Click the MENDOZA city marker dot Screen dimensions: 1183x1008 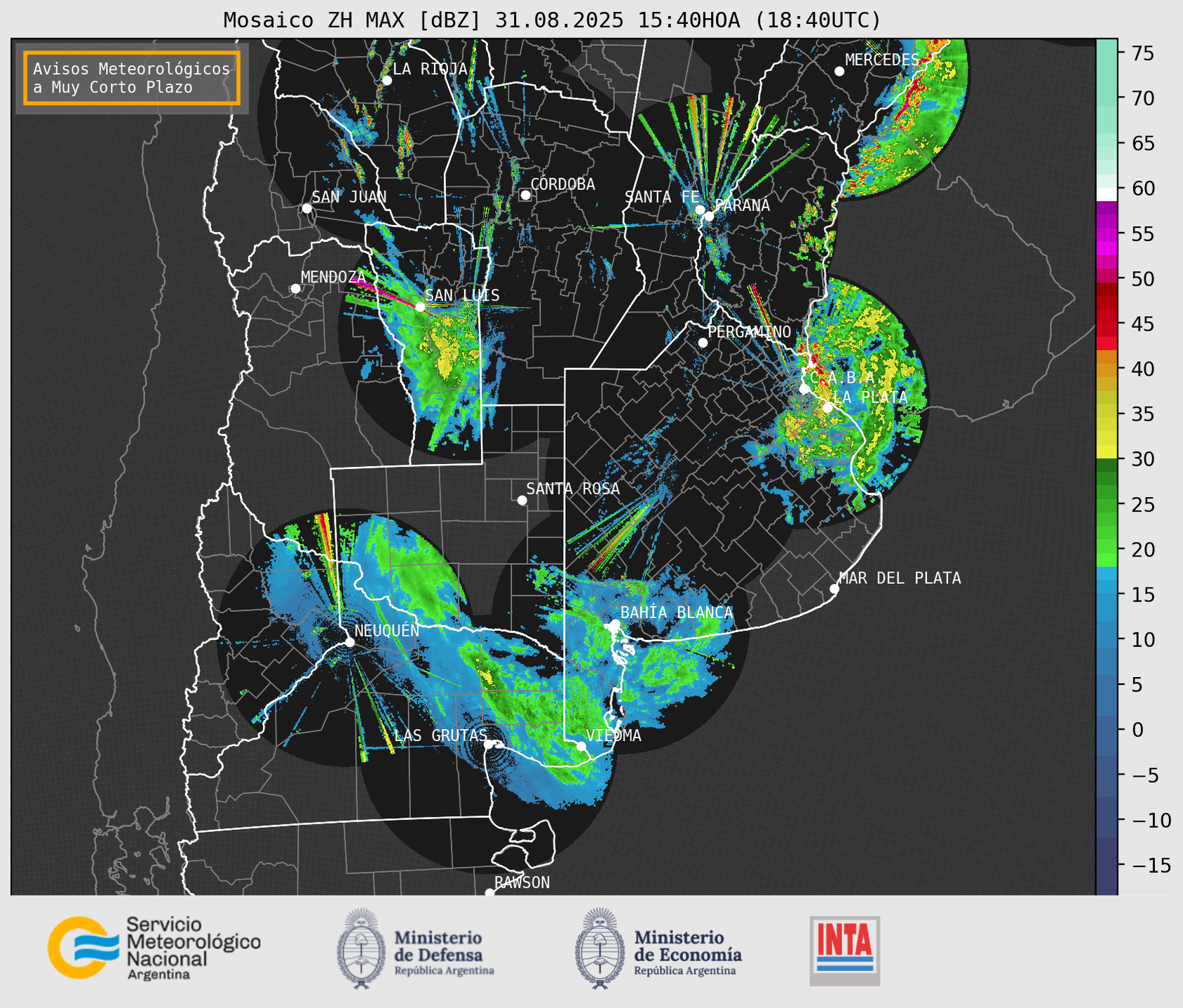coord(295,289)
